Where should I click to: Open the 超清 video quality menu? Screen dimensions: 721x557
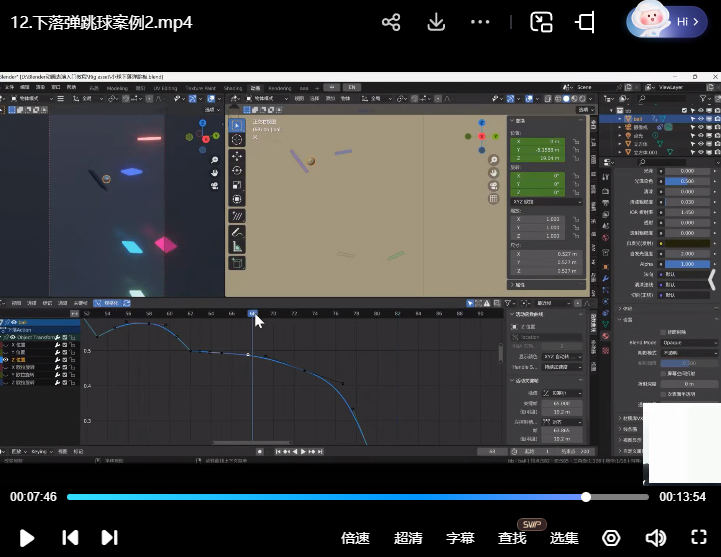(x=408, y=538)
